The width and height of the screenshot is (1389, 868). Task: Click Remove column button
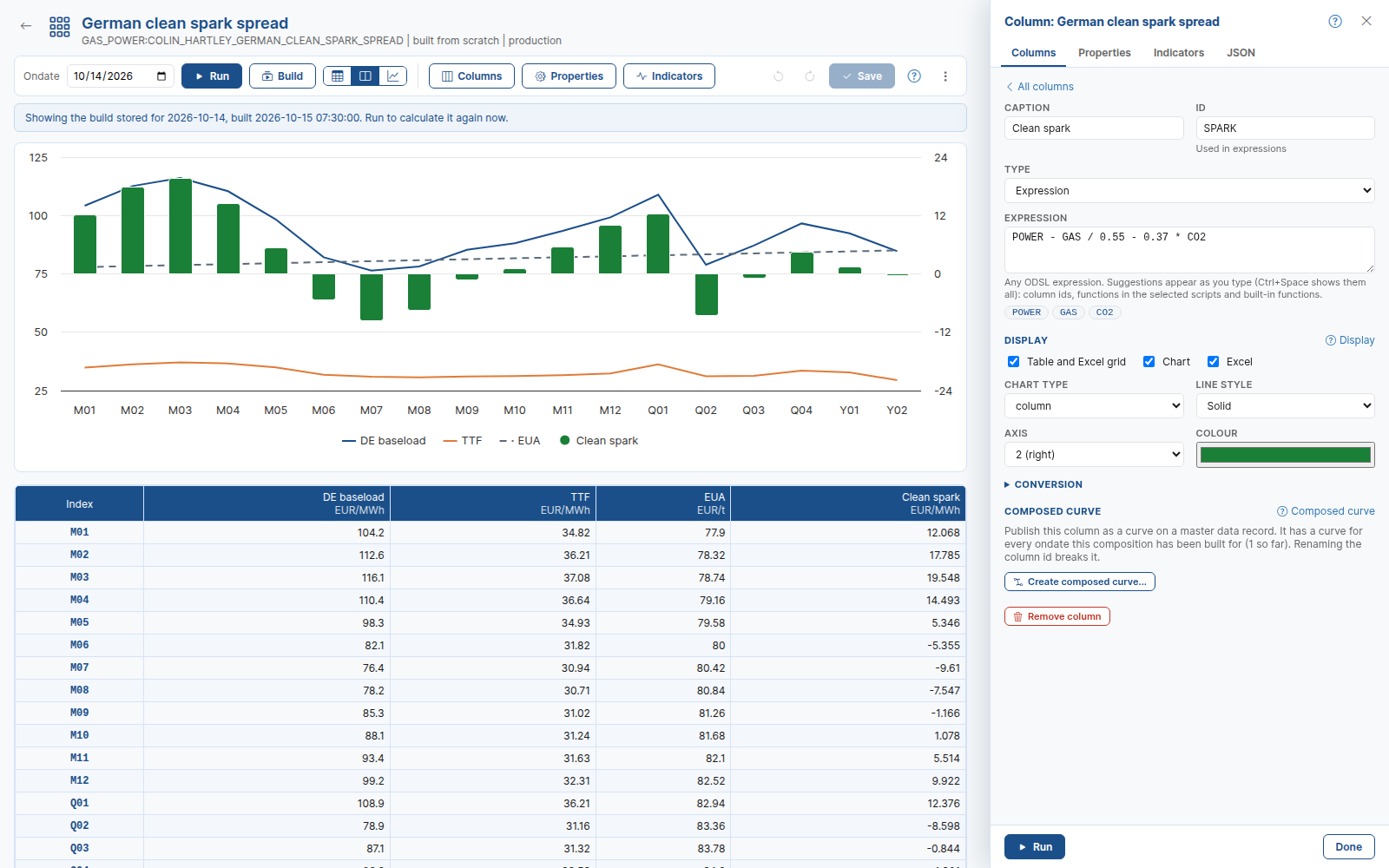[1057, 616]
